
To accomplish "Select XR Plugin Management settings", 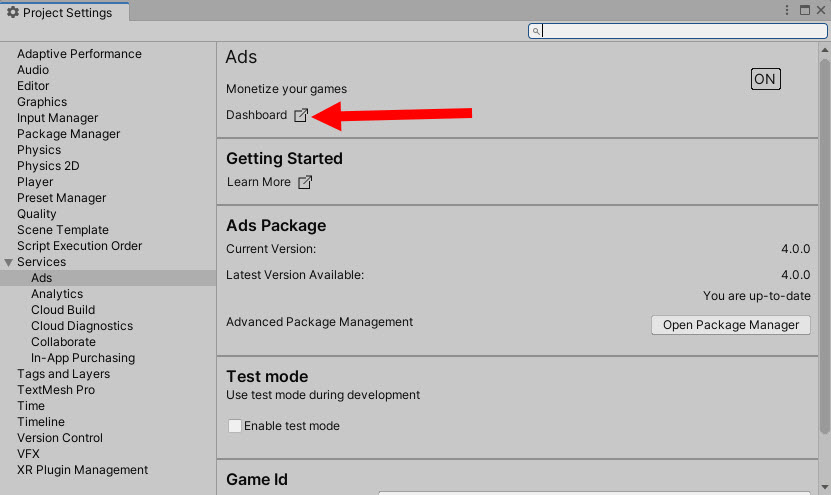I will (x=82, y=470).
